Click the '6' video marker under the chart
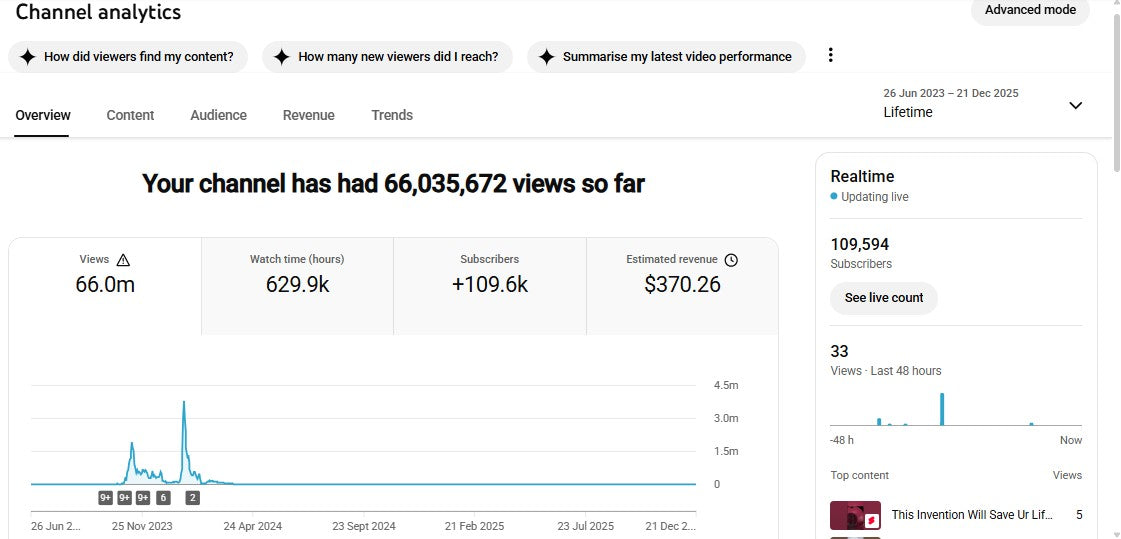Image resolution: width=1121 pixels, height=539 pixels. [x=163, y=497]
